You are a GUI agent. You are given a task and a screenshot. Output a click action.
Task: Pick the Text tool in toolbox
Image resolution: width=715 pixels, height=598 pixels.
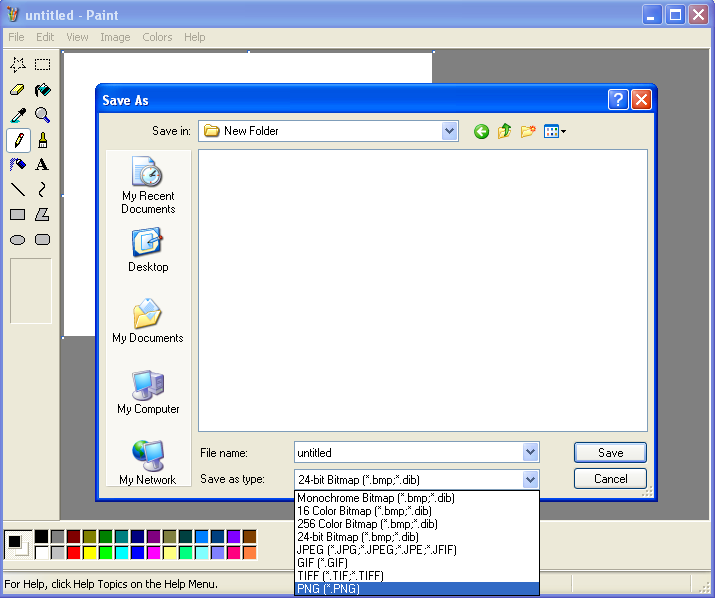(x=42, y=165)
